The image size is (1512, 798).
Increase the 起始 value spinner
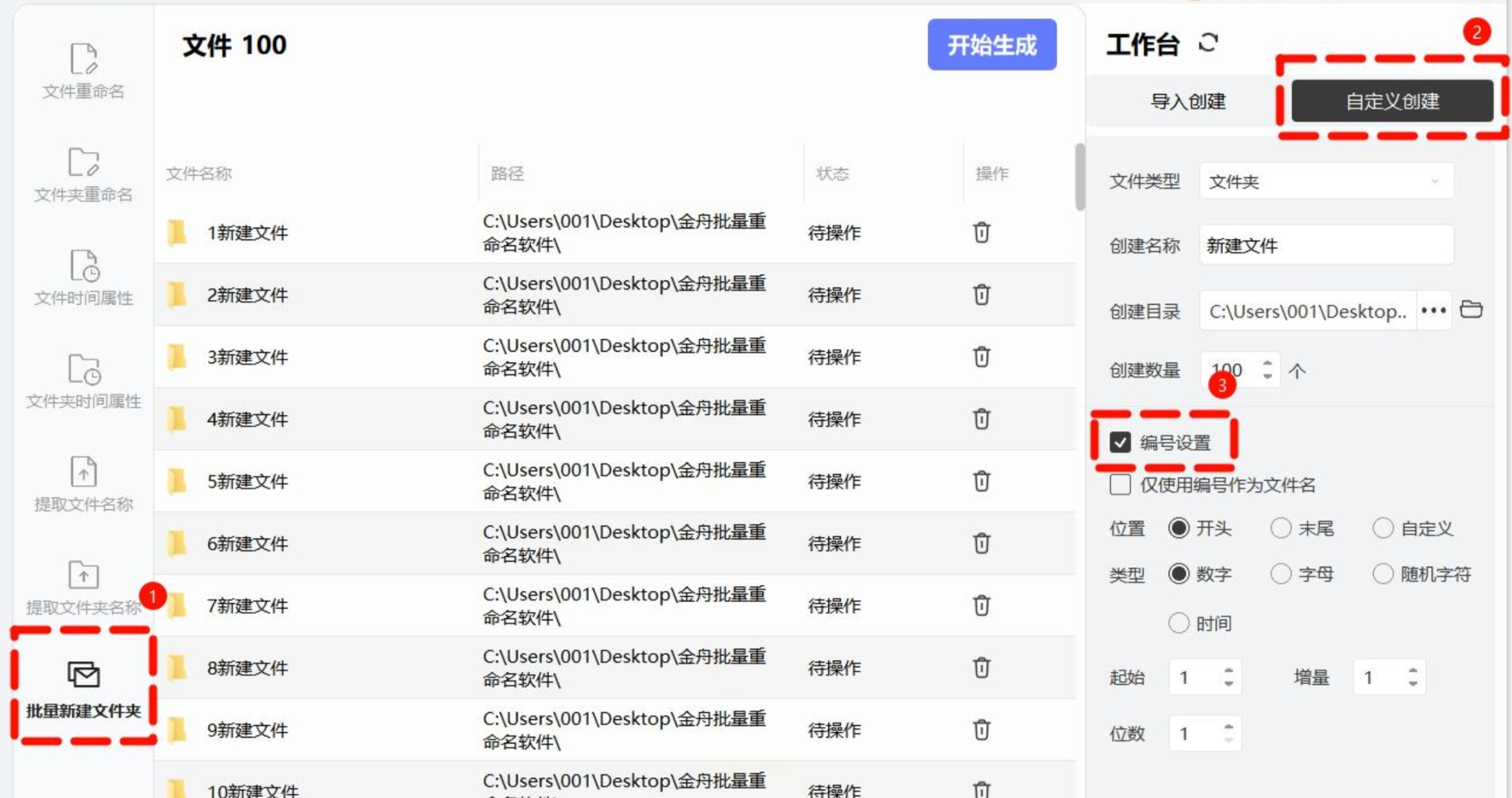click(x=1228, y=671)
